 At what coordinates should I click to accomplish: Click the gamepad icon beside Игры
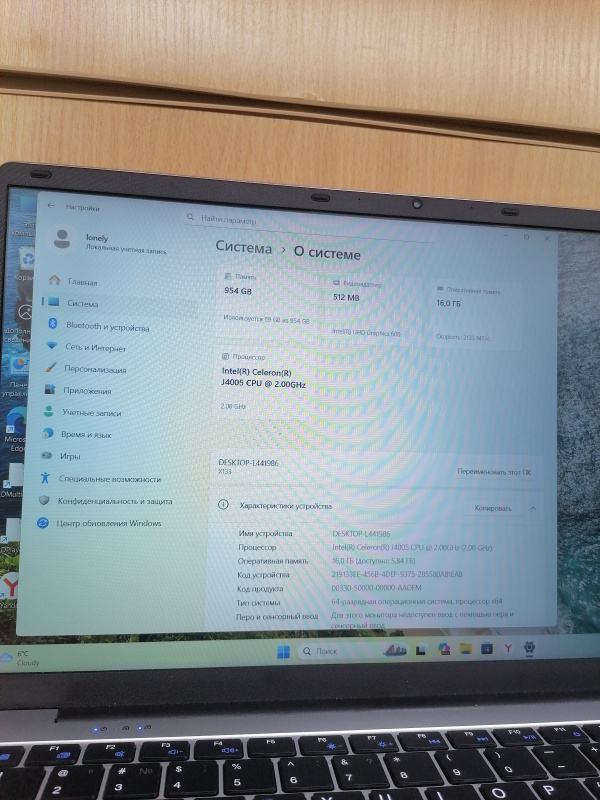pyautogui.click(x=46, y=455)
